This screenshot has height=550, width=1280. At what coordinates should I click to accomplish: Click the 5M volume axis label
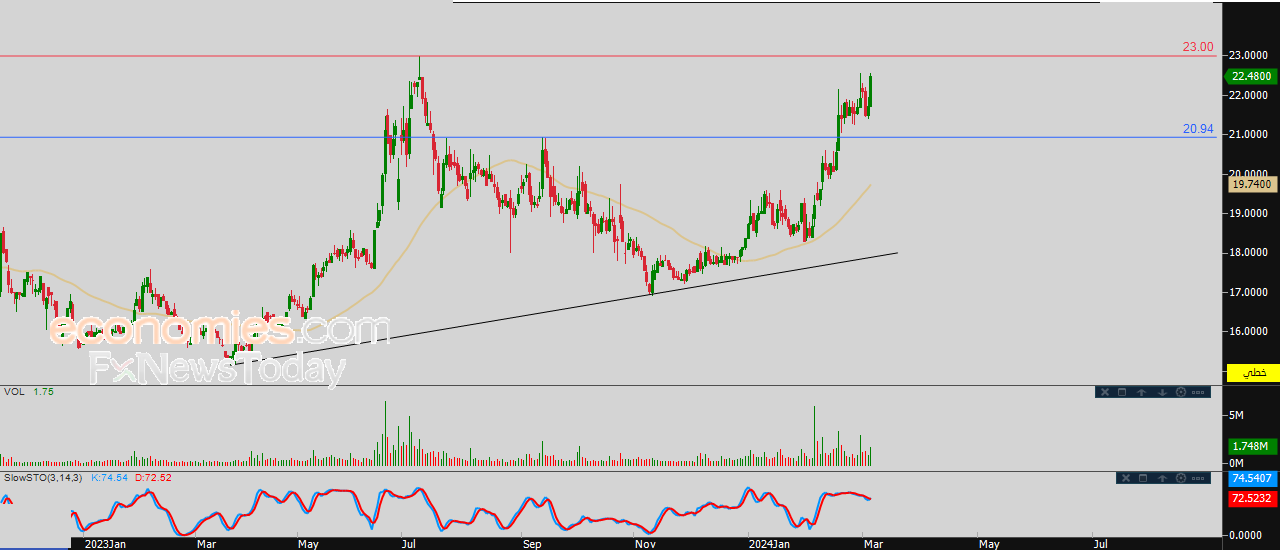[x=1236, y=414]
